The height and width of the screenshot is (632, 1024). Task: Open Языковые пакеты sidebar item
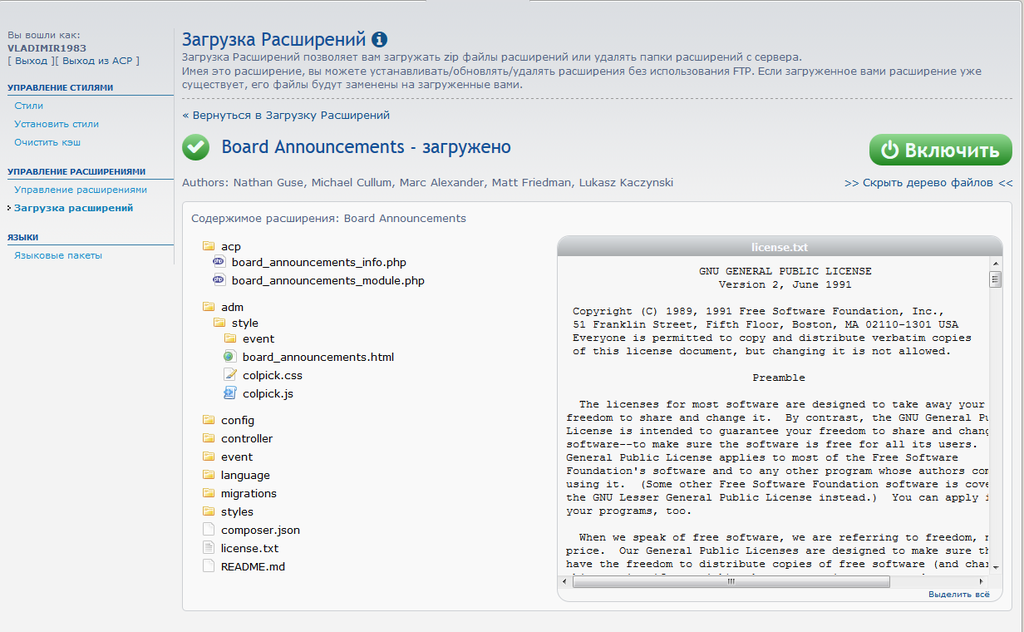point(58,255)
